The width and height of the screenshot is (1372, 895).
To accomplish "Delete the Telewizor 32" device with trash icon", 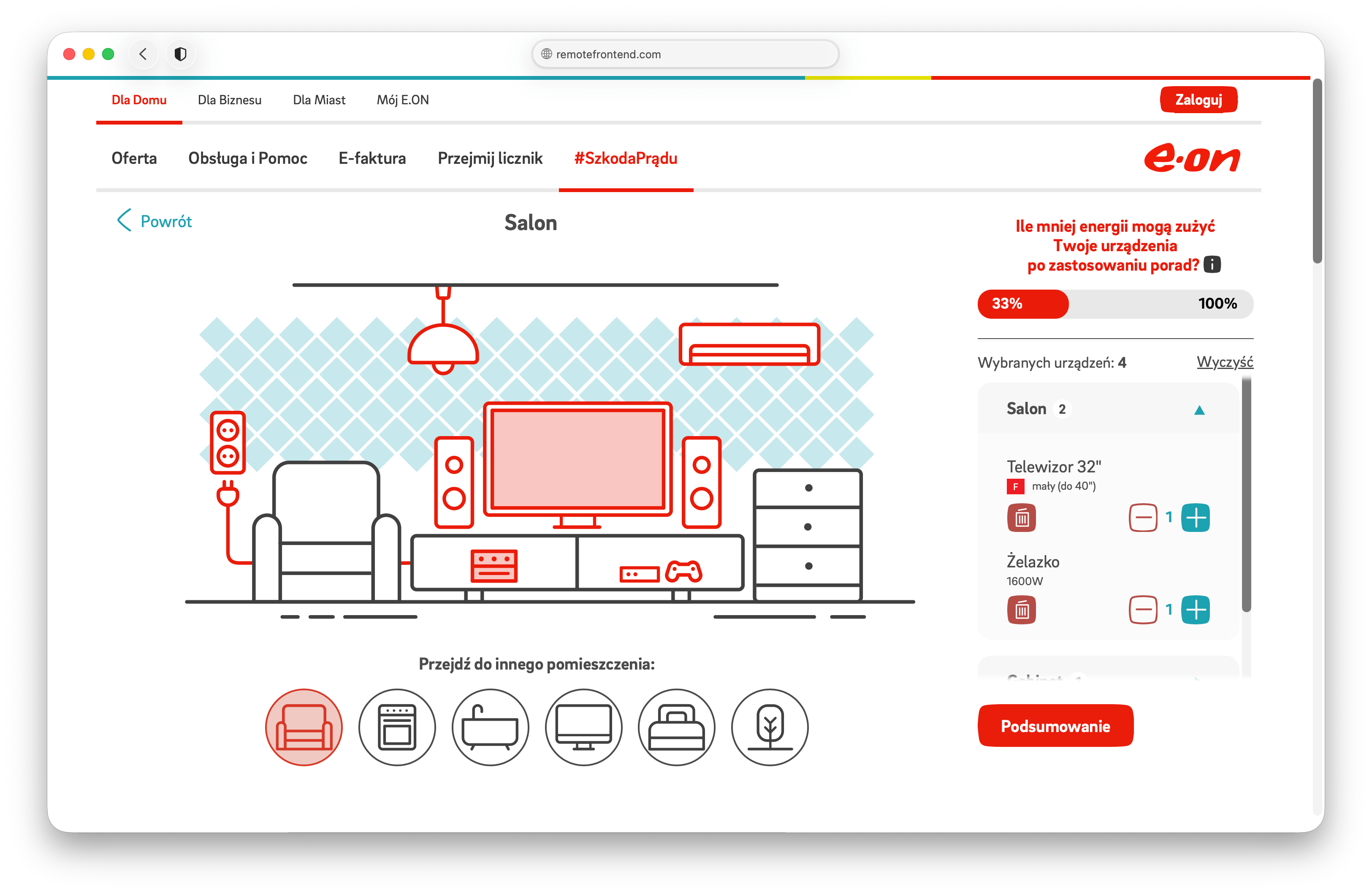I will click(x=1022, y=518).
